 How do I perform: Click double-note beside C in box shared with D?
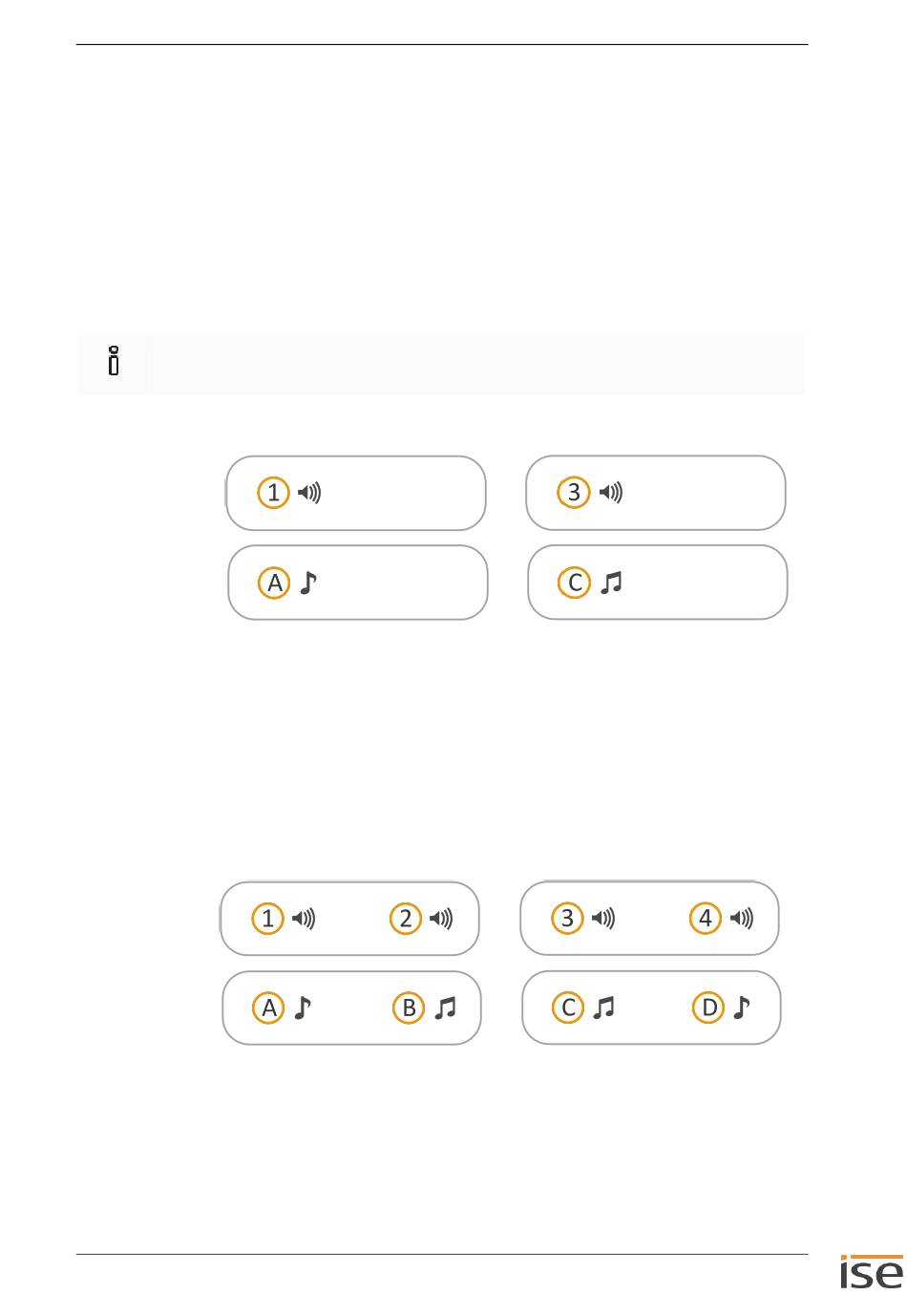603,1008
